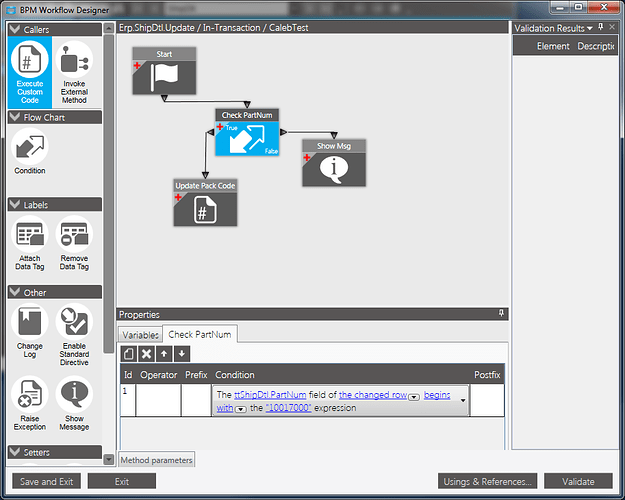Open the Method parameters tab

point(157,460)
